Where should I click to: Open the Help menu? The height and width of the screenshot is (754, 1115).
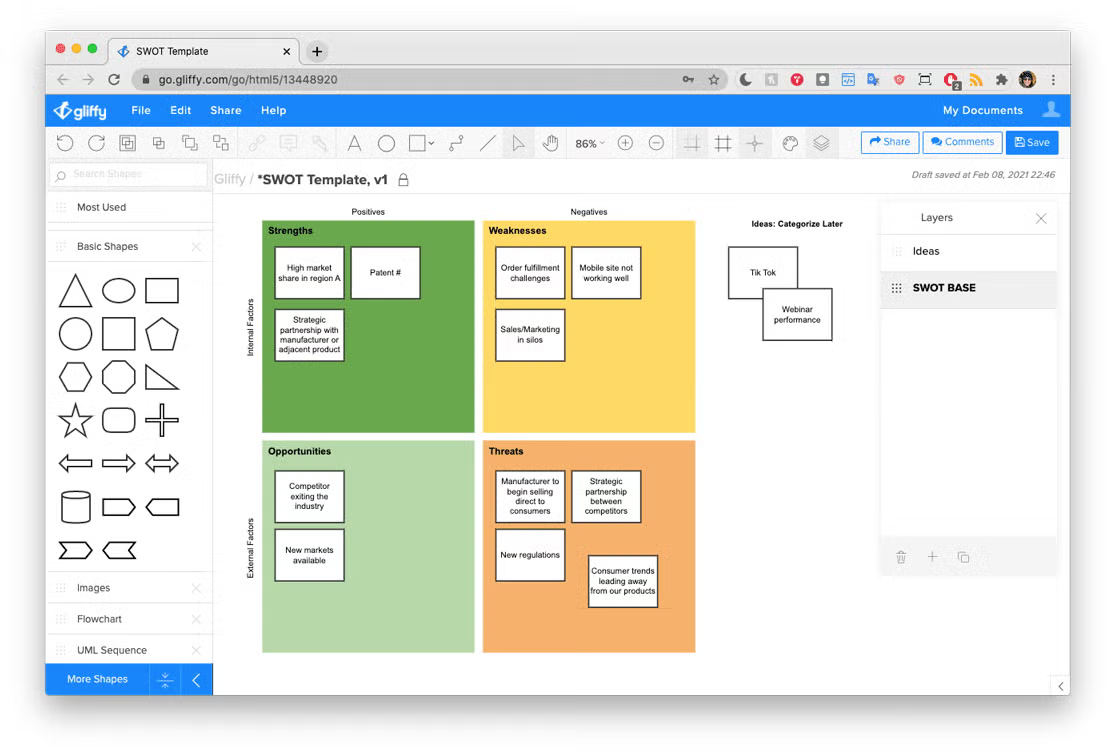(273, 110)
